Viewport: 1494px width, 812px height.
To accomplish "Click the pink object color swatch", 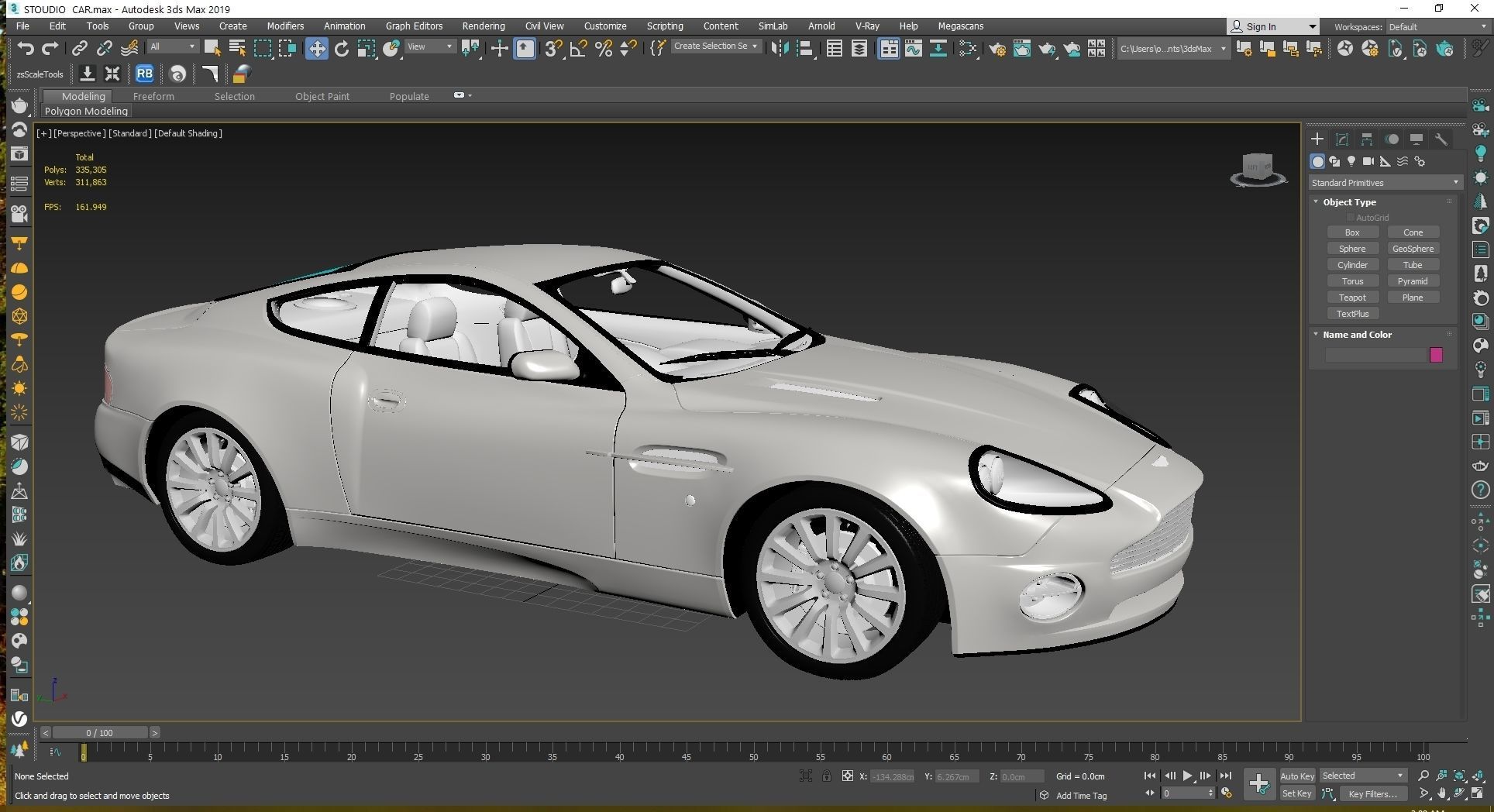I will [1436, 355].
